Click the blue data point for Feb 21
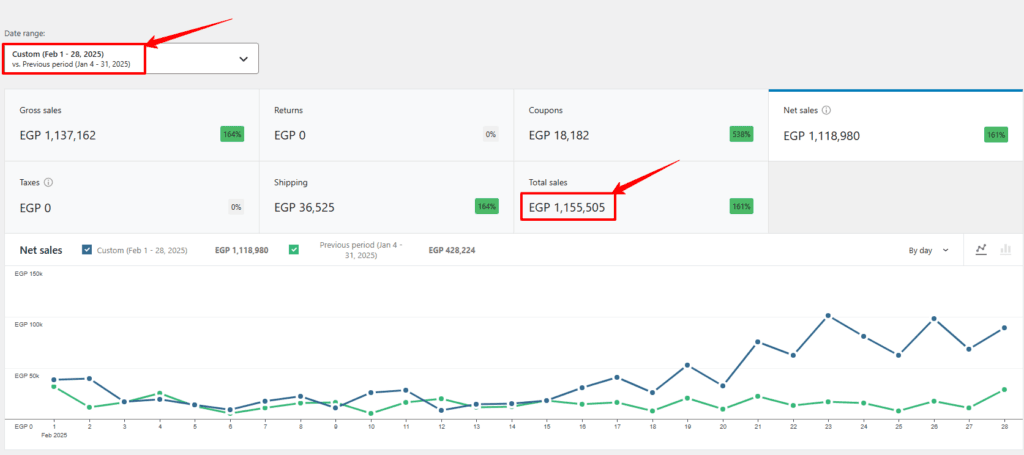Image resolution: width=1024 pixels, height=455 pixels. tap(758, 341)
